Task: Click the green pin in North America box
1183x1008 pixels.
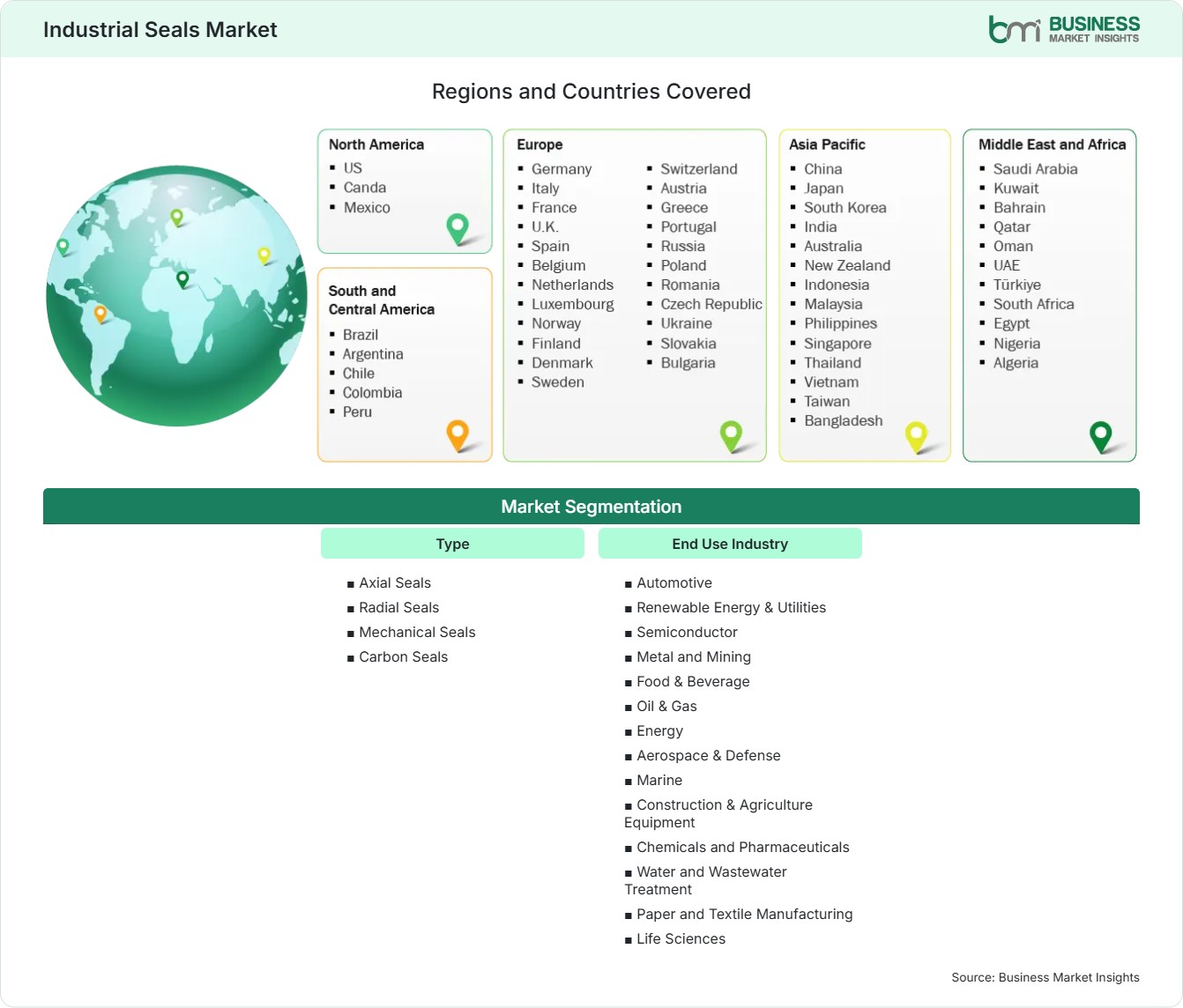Action: point(458,229)
